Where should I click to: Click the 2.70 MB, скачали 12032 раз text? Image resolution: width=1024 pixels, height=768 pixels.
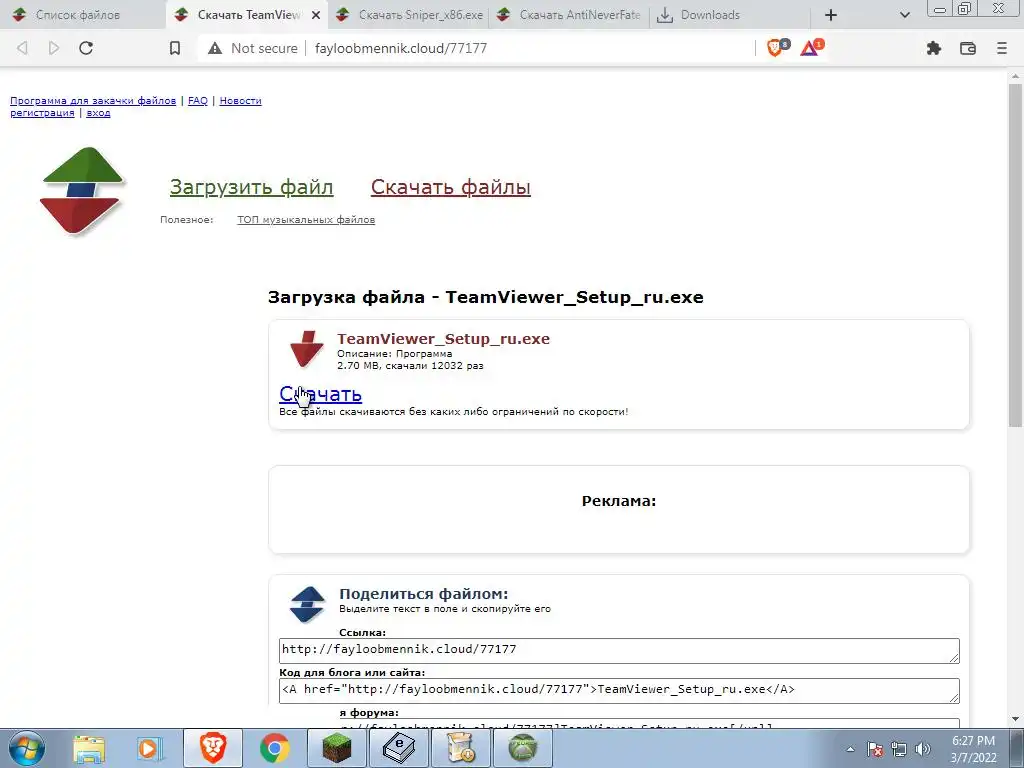[x=410, y=366]
